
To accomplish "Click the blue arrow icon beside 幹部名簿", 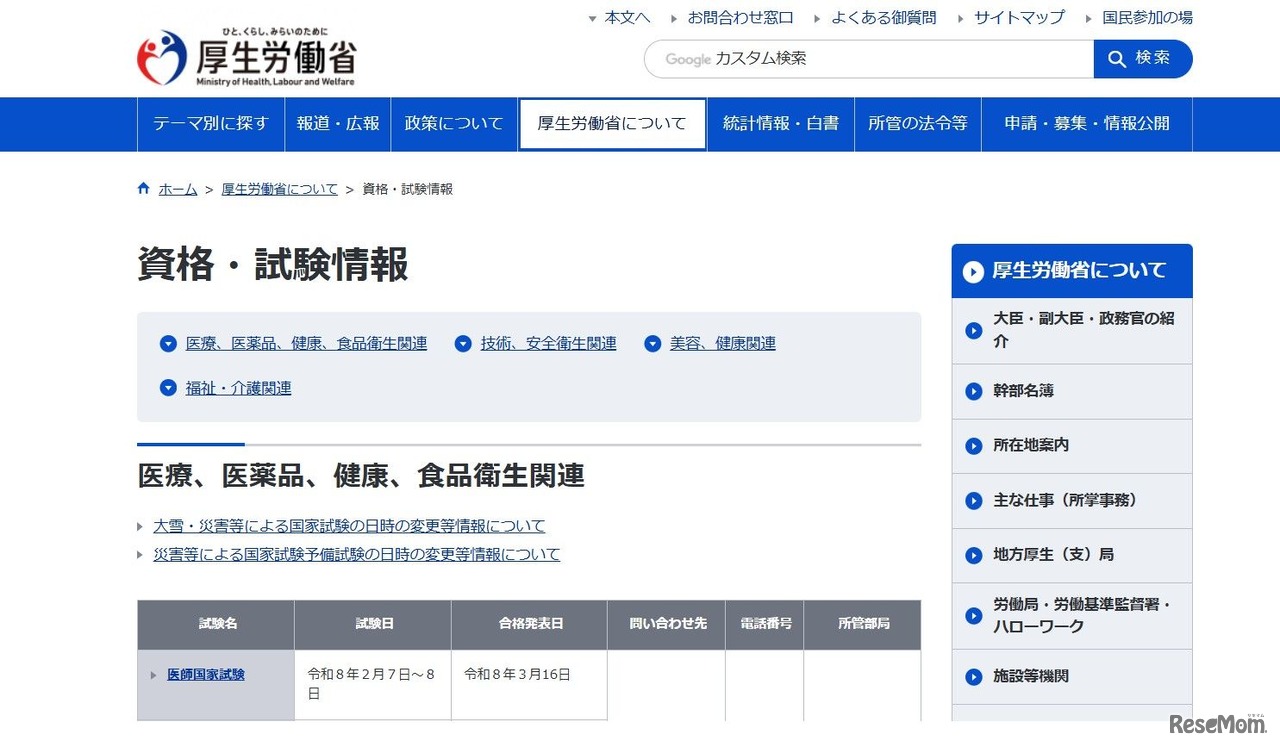I will click(973, 391).
